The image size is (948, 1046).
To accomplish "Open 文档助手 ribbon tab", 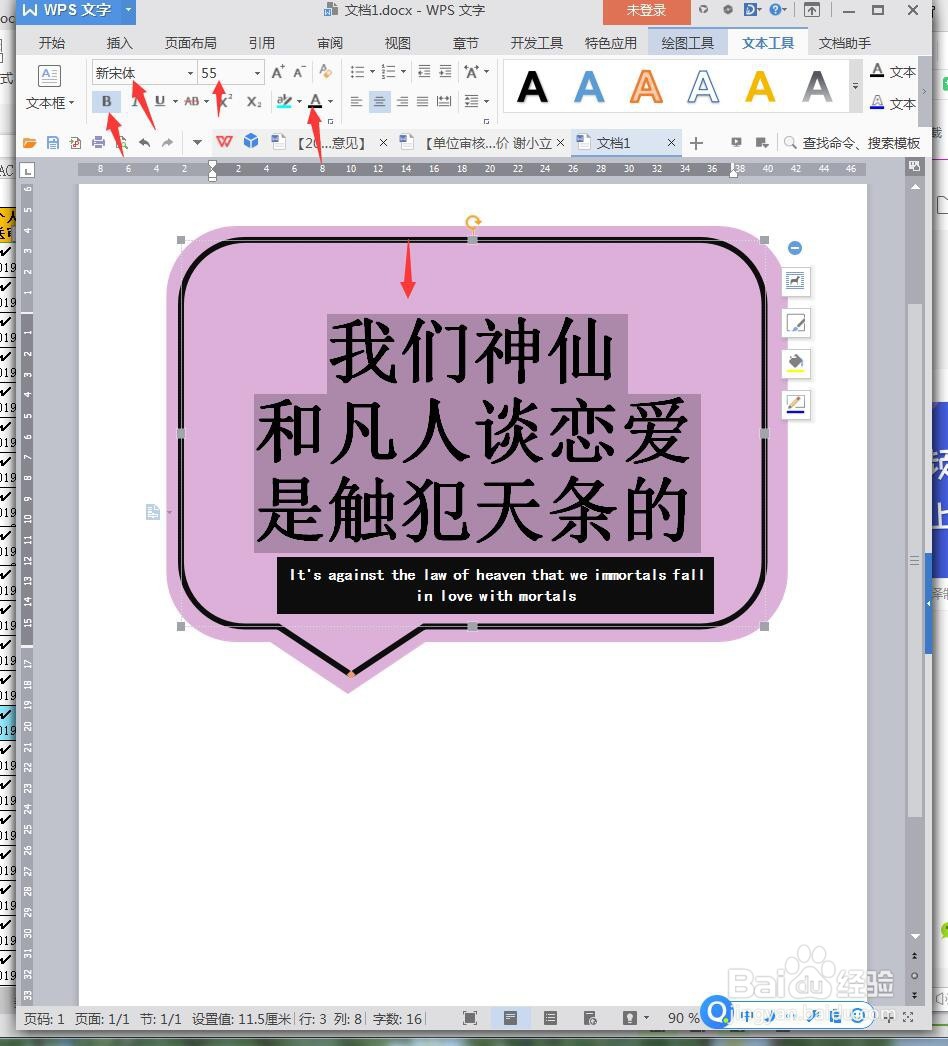I will [x=845, y=43].
